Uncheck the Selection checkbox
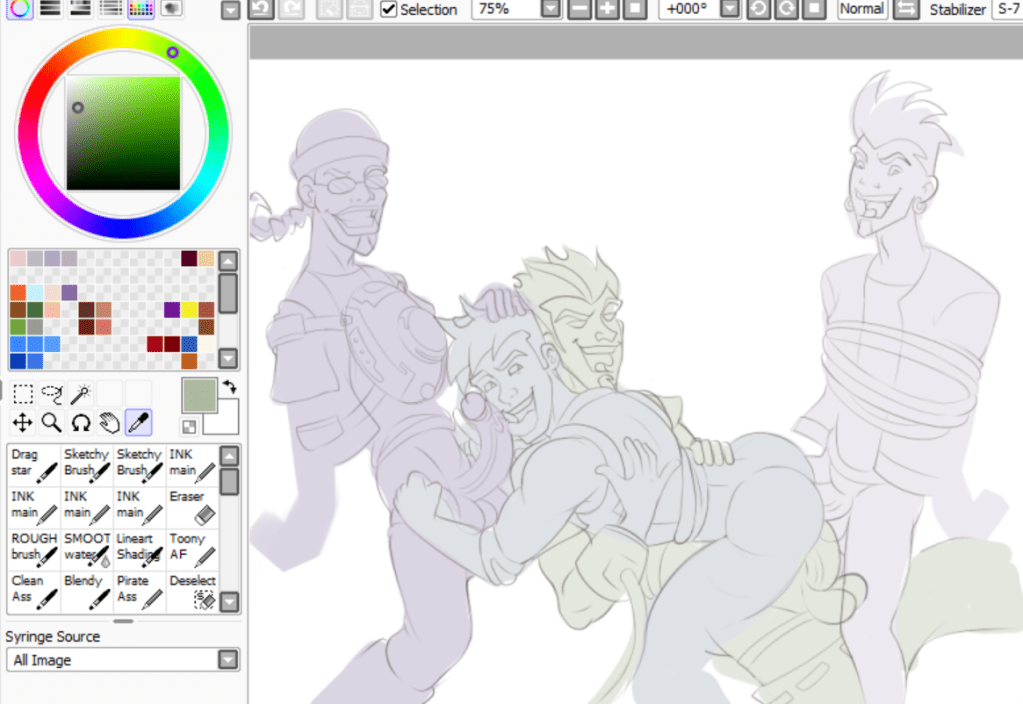1023x704 pixels. tap(389, 9)
